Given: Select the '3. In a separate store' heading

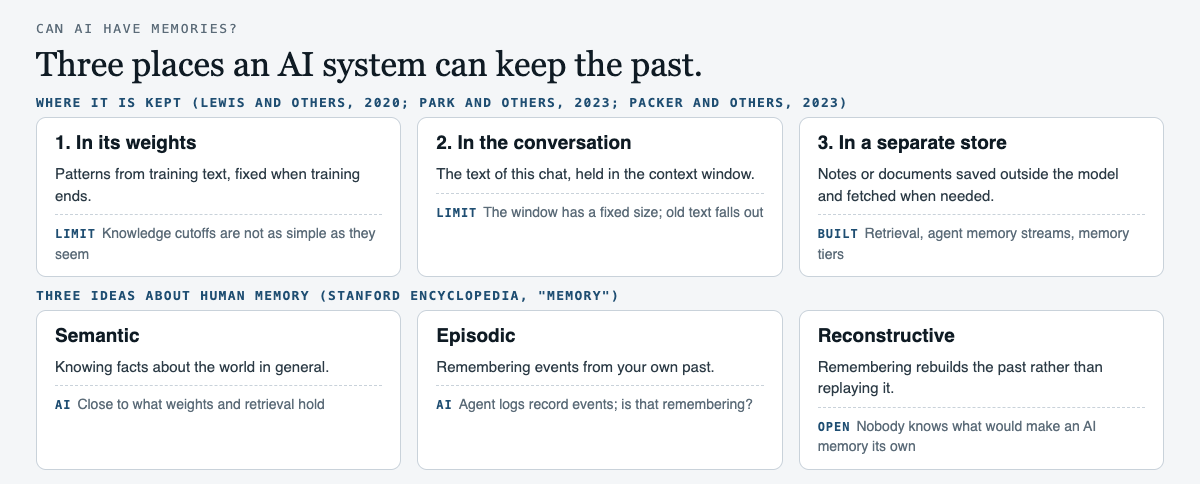Looking at the screenshot, I should (x=912, y=143).
